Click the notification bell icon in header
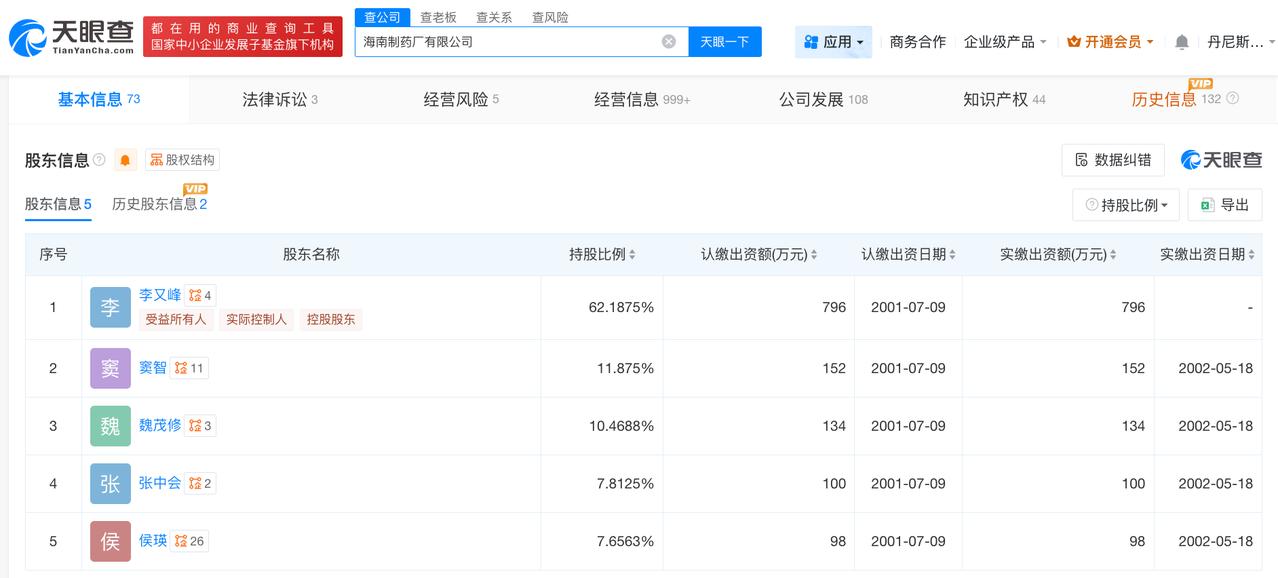This screenshot has width=1278, height=578. (1181, 42)
